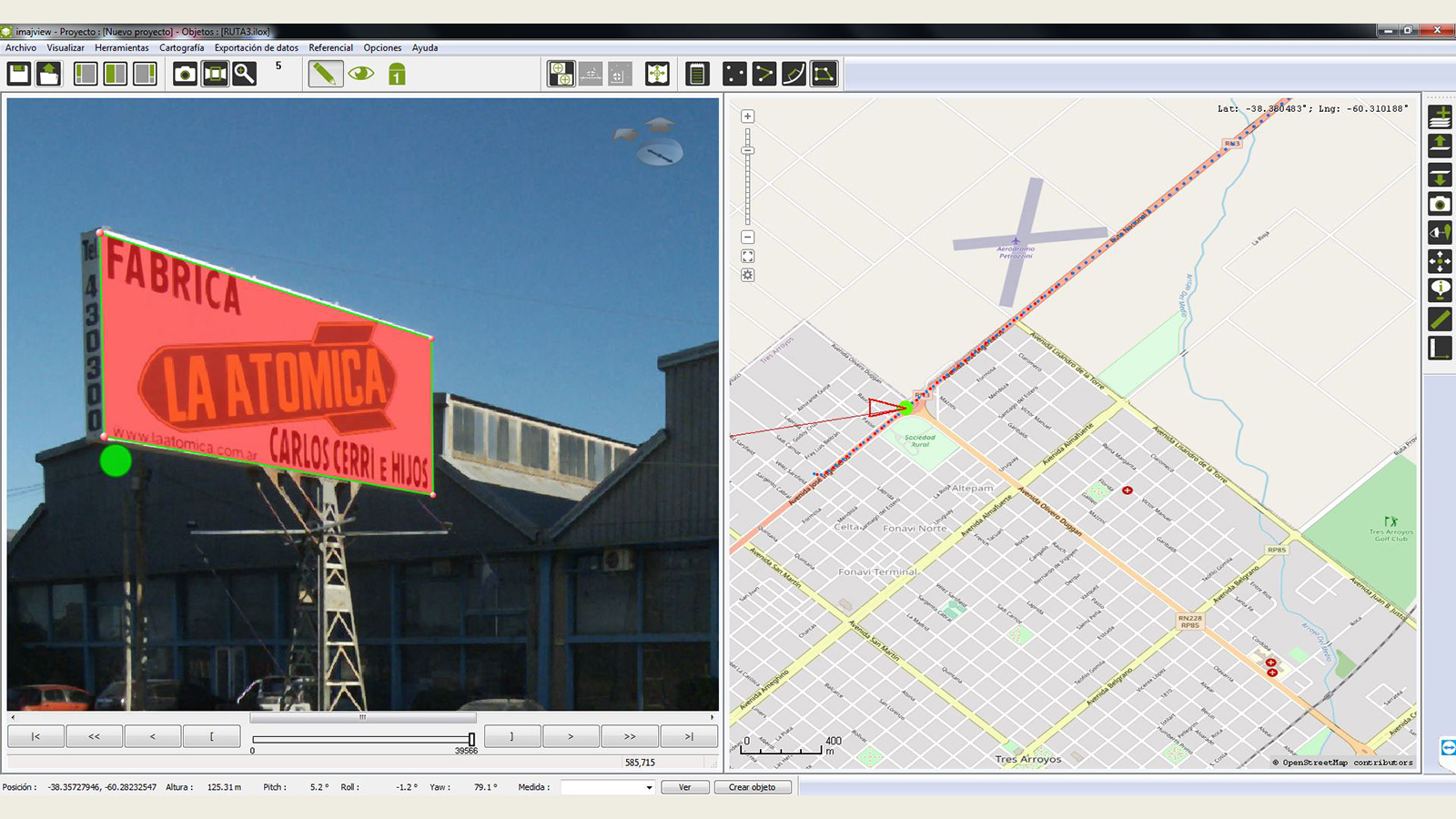The height and width of the screenshot is (819, 1456).
Task: Open the Herramientas menu
Action: click(x=122, y=47)
